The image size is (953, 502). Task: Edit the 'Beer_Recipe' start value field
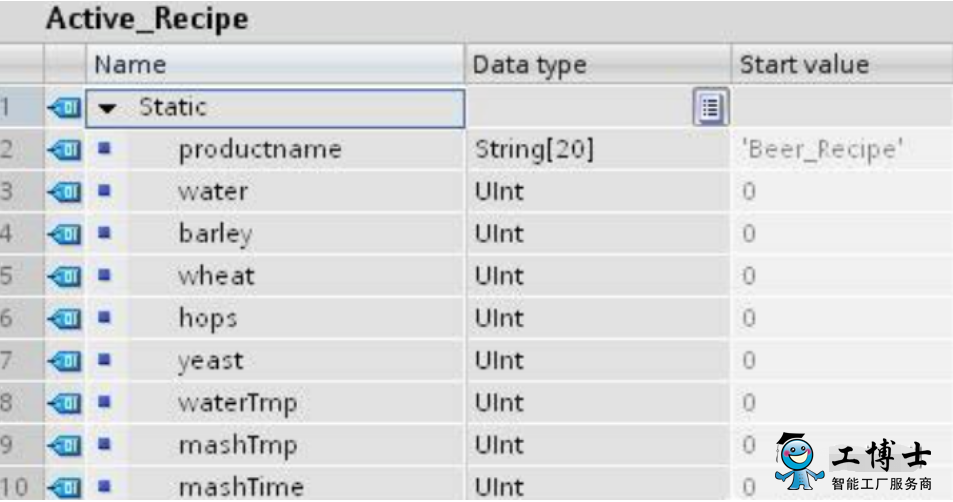[842, 150]
